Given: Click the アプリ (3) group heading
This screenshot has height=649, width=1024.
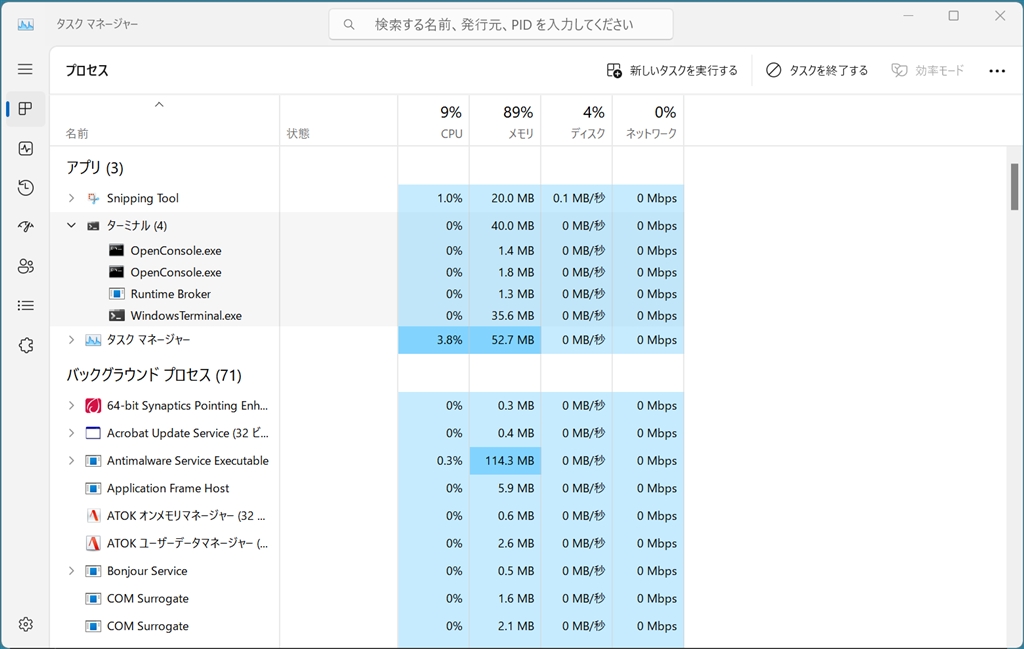Looking at the screenshot, I should [x=95, y=168].
